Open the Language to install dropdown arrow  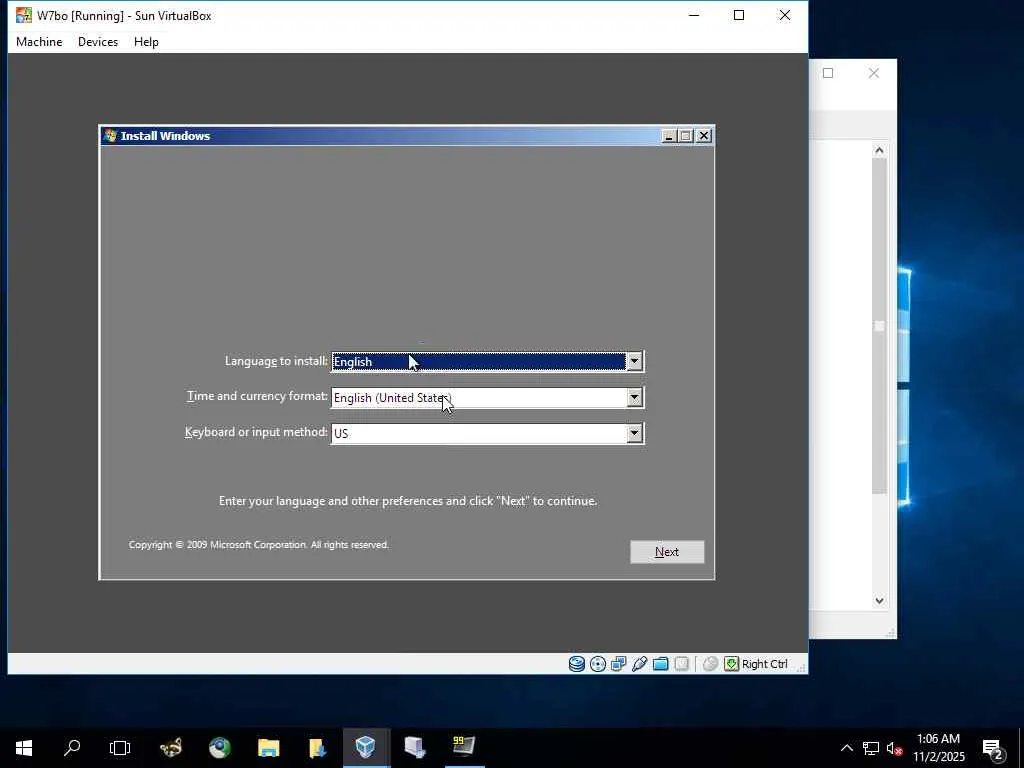click(634, 362)
